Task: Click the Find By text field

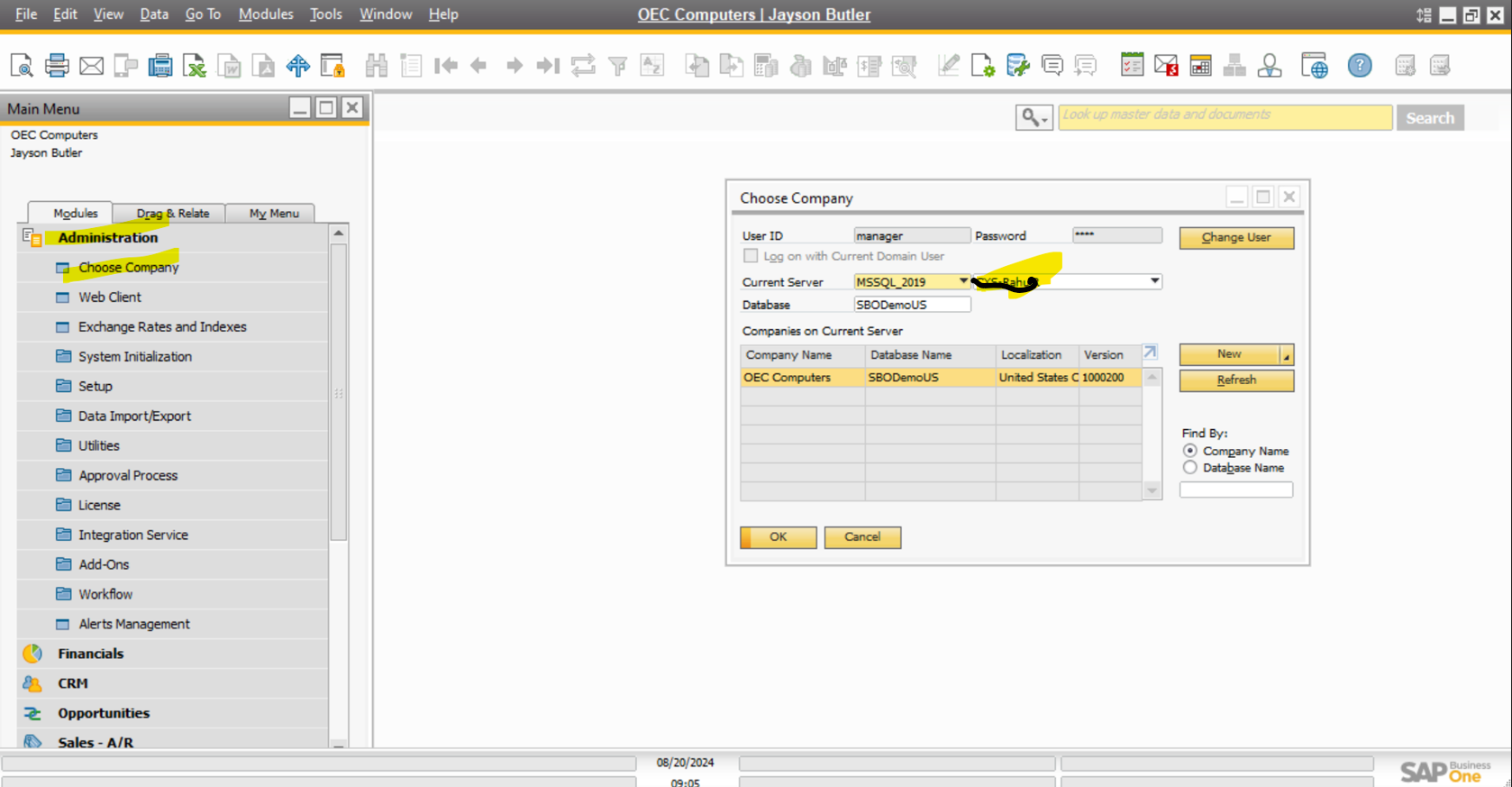Action: tap(1236, 490)
